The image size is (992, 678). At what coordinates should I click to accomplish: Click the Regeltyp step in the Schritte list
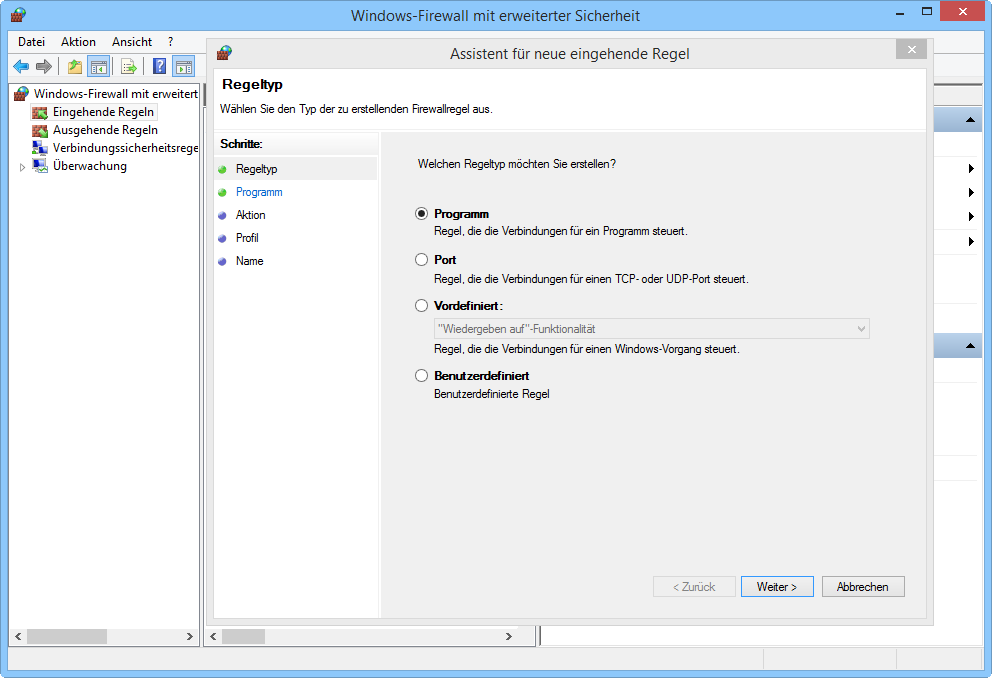tap(256, 169)
